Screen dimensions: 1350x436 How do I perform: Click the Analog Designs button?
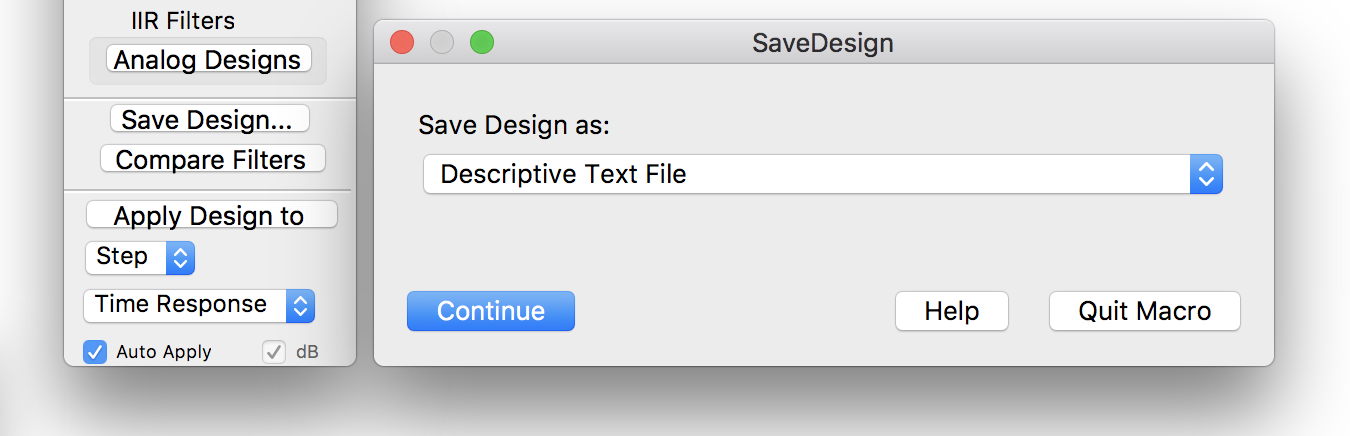click(208, 60)
